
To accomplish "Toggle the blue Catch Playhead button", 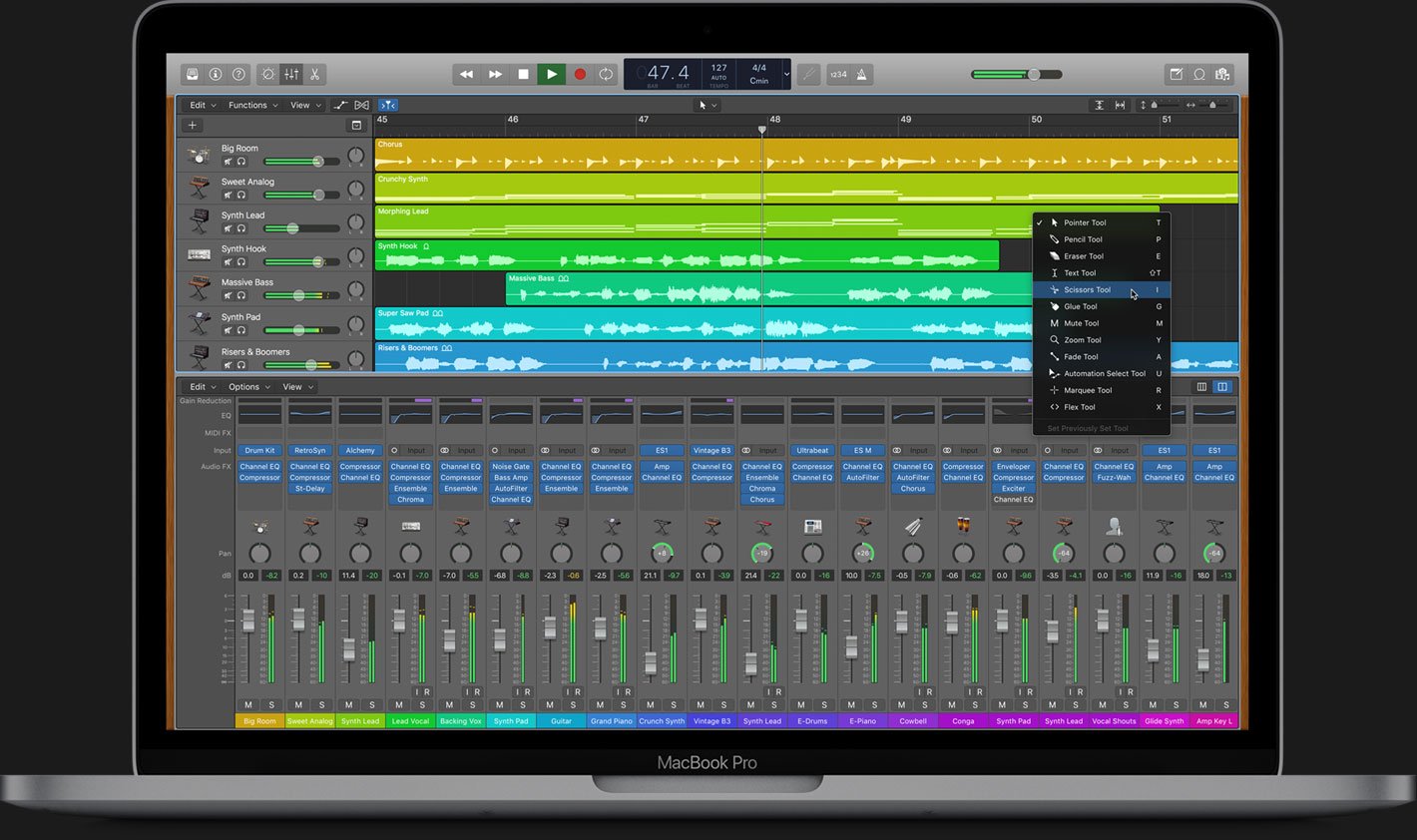I will pos(388,105).
